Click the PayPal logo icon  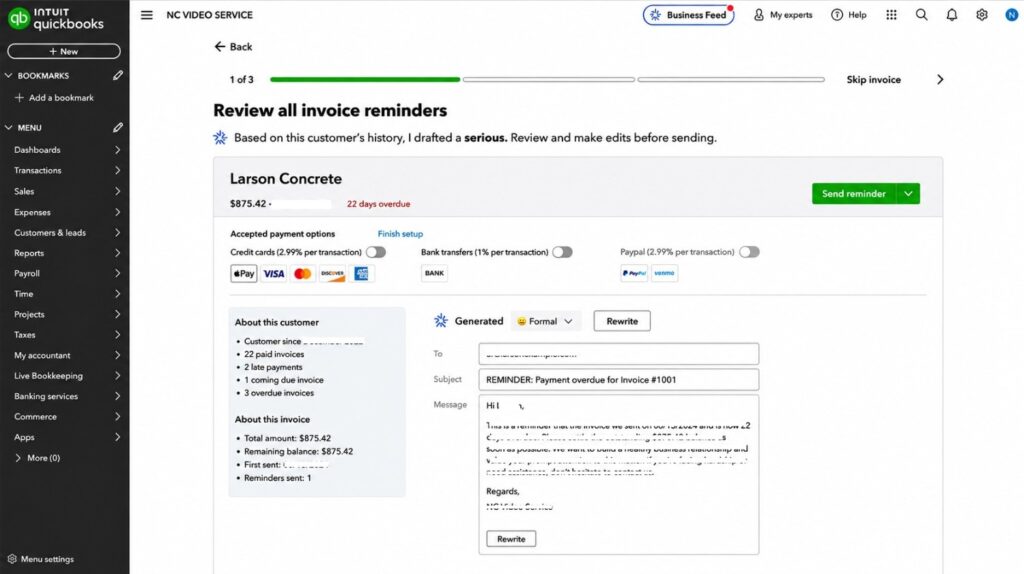click(633, 273)
